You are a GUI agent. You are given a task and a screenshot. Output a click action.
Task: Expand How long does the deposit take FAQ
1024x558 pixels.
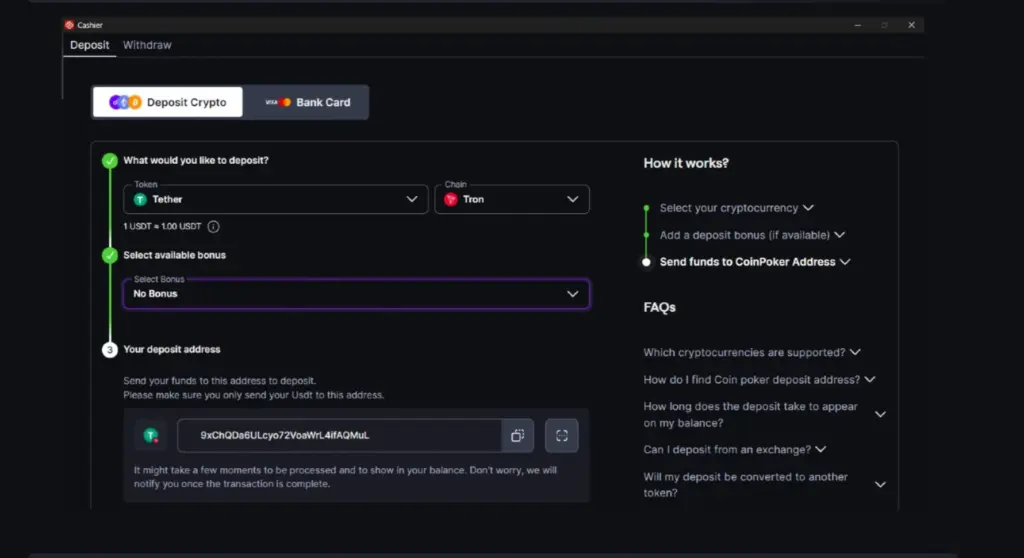pyautogui.click(x=764, y=414)
